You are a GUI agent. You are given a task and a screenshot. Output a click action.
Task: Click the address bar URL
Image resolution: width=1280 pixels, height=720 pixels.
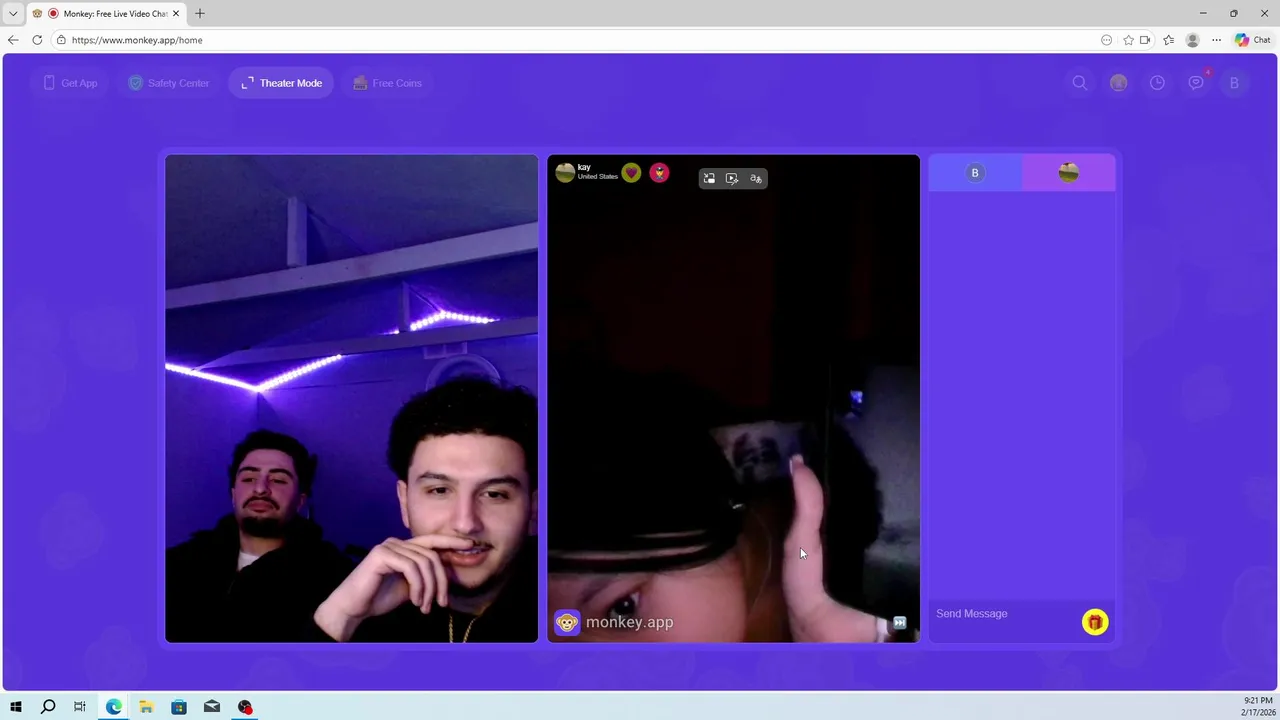pyautogui.click(x=137, y=40)
